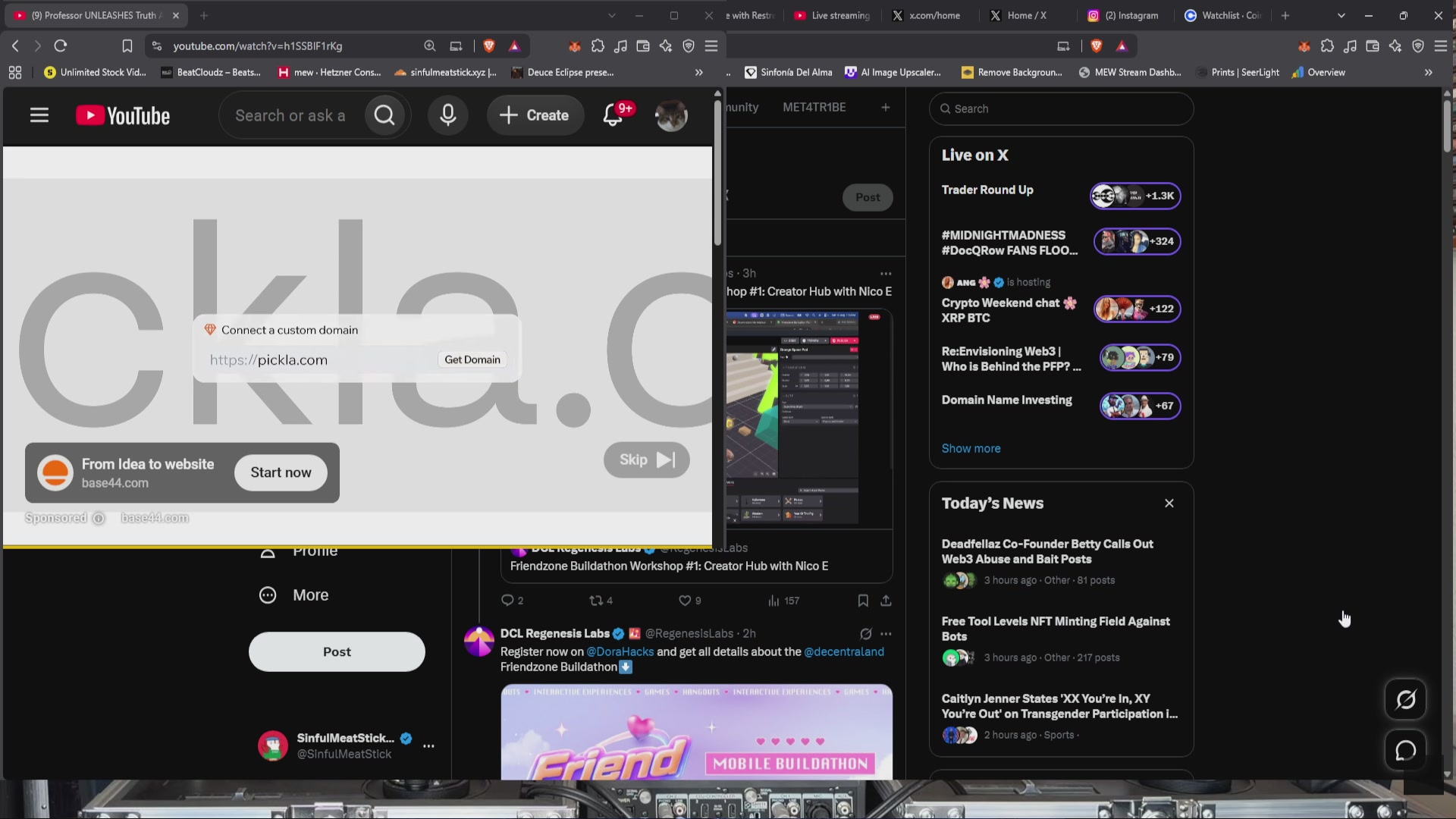
Task: Open the messages chat bubble icon
Action: pyautogui.click(x=1405, y=751)
